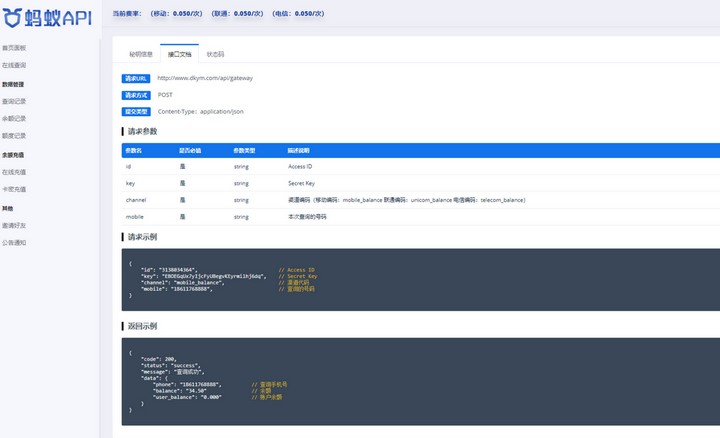This screenshot has width=720, height=438.
Task: Open 首页面板 in the sidebar
Action: click(x=14, y=48)
